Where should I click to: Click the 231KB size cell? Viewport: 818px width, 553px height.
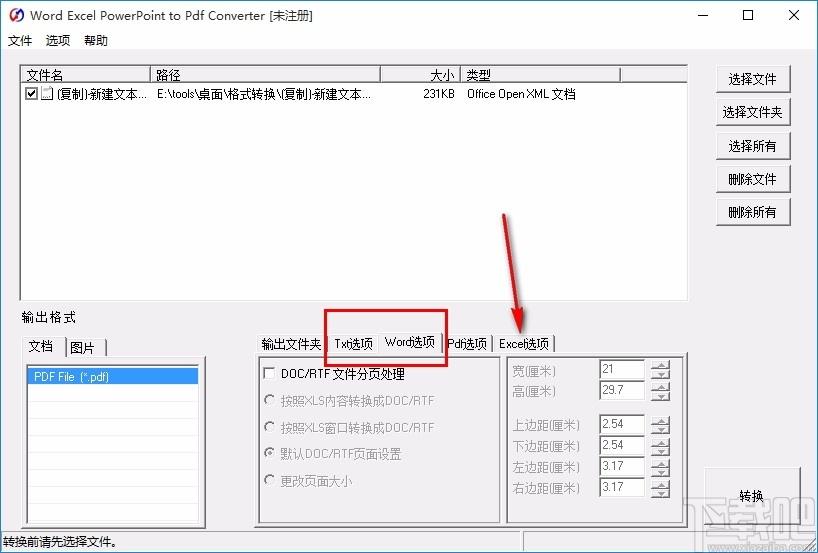[439, 94]
